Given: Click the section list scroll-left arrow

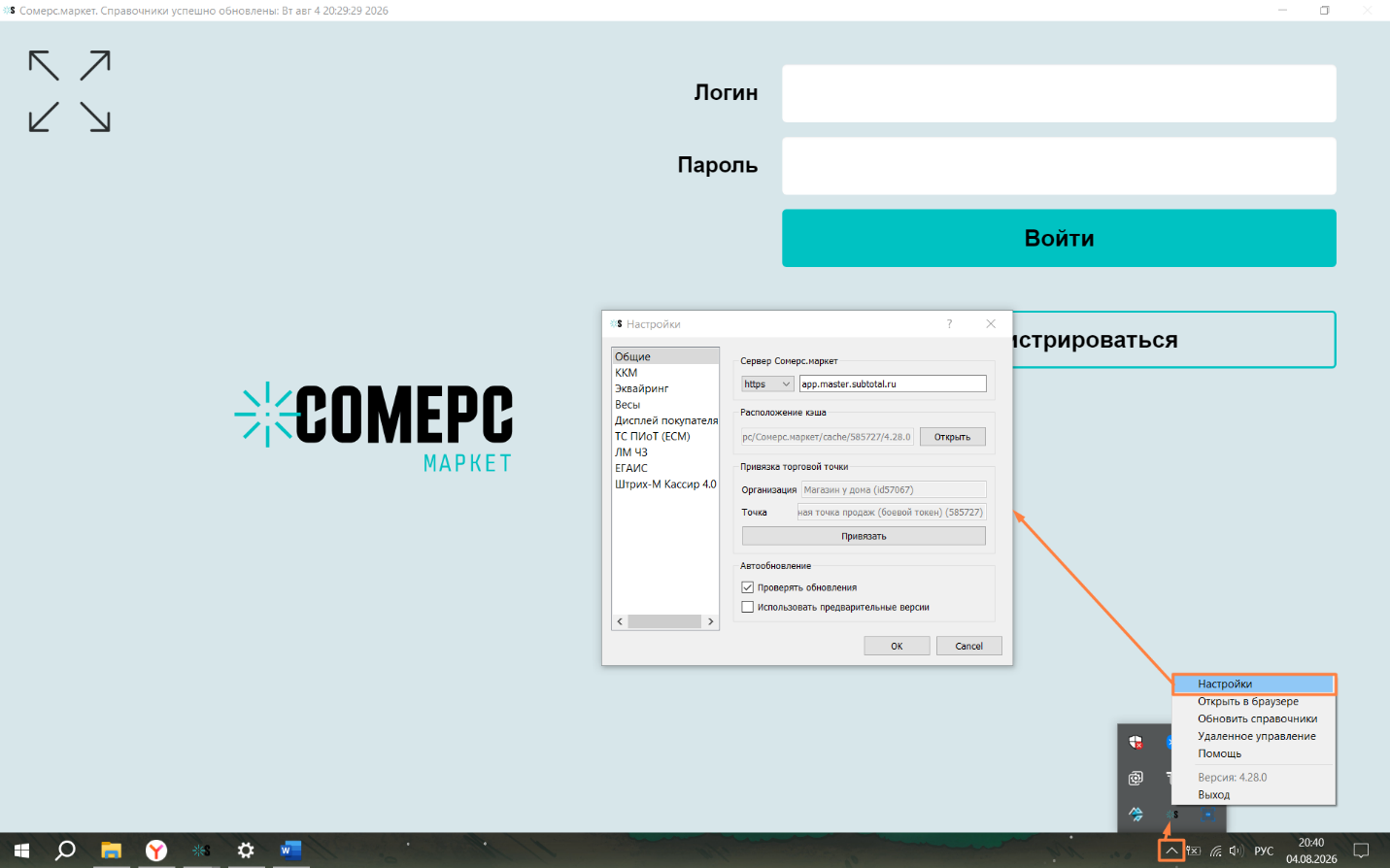Looking at the screenshot, I should (620, 621).
